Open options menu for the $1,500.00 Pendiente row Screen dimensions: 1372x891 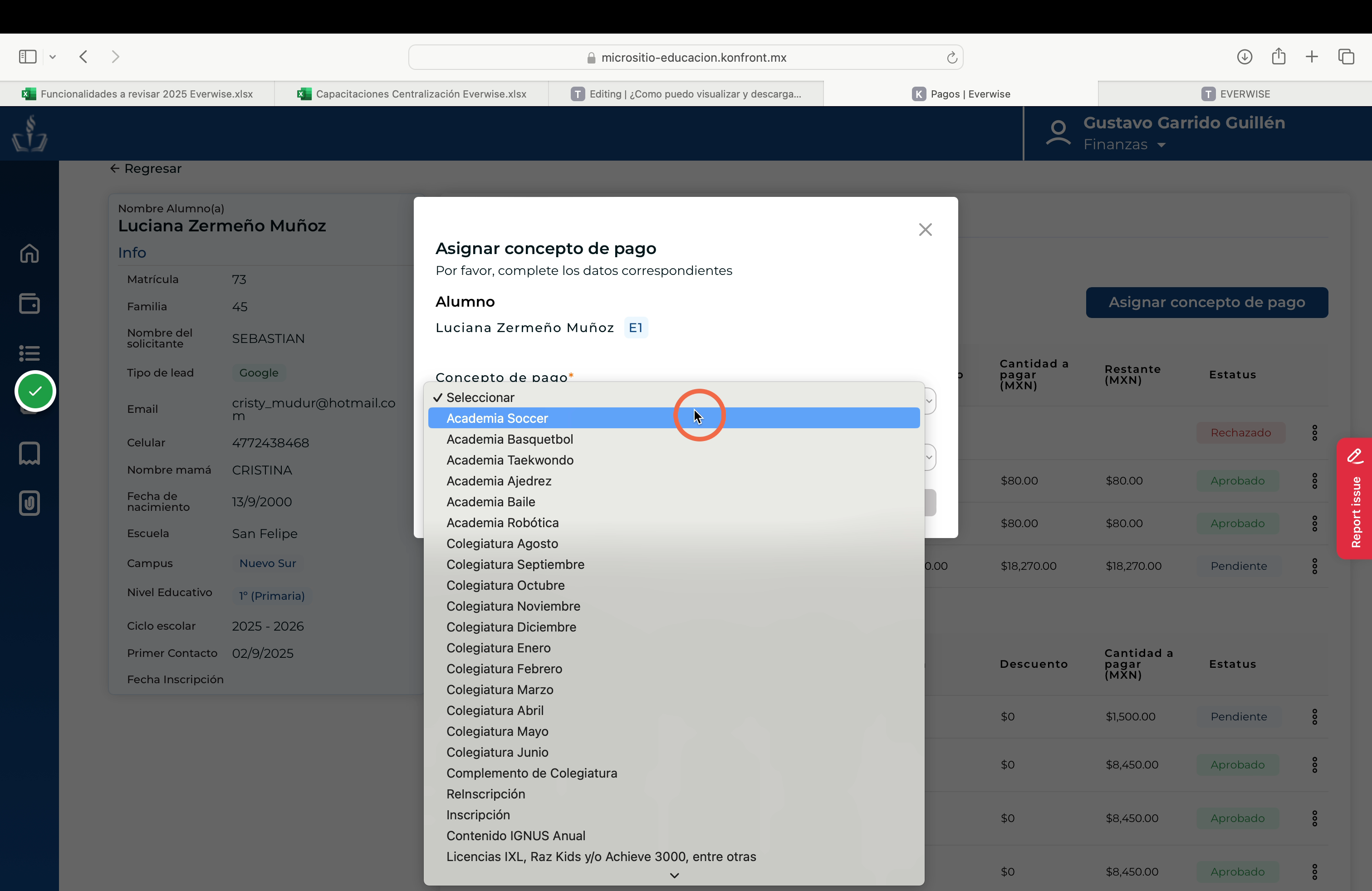[x=1315, y=717]
